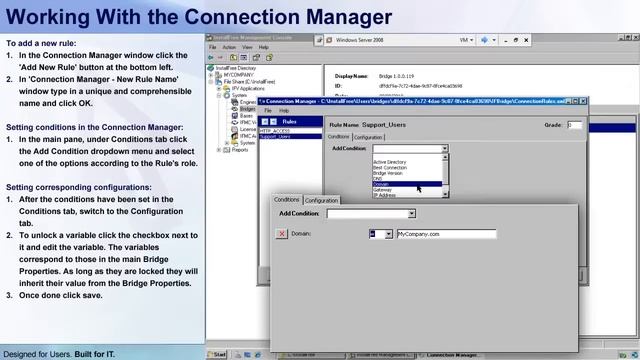This screenshot has width=640, height=360.
Task: Select the MYCOMPANY domain node
Action: 238,75
